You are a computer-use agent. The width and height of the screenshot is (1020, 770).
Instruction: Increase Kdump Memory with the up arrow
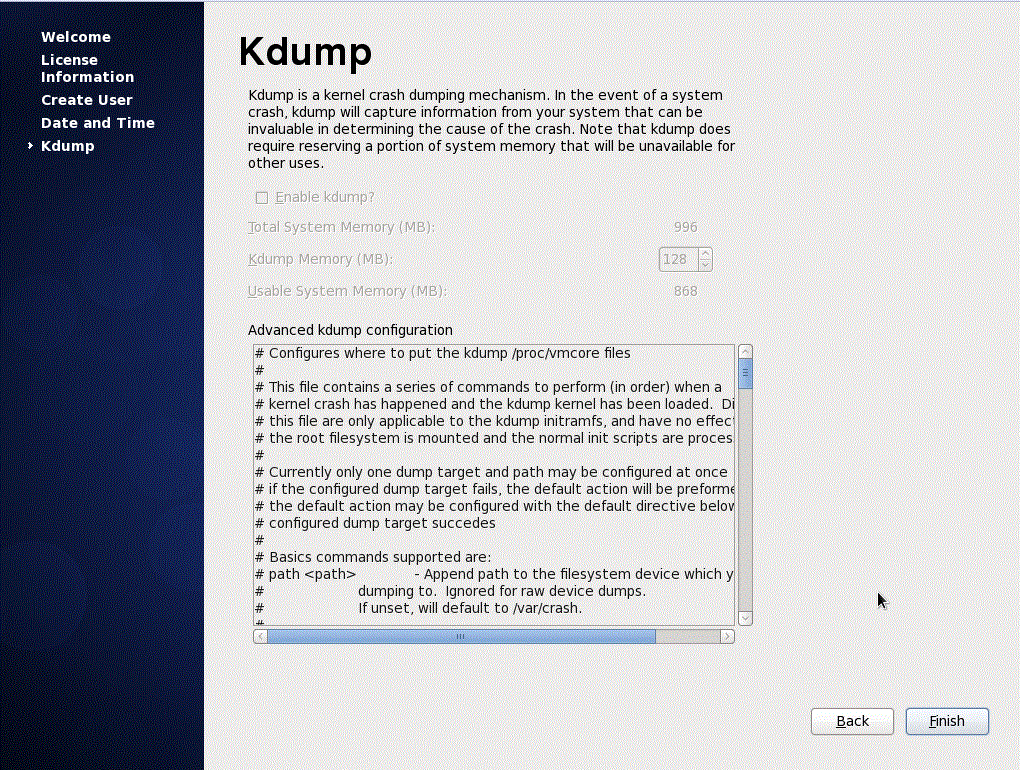705,254
